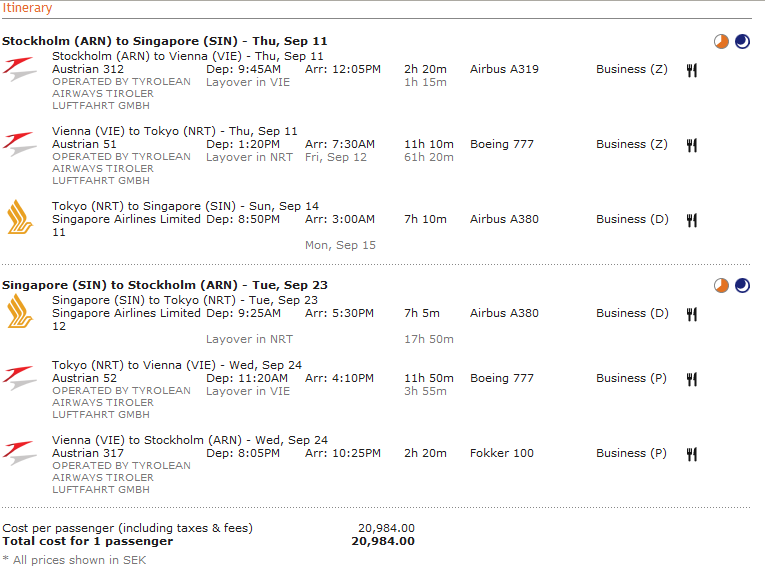The height and width of the screenshot is (569, 765).
Task: Click meal icon for Austrian 317 flight
Action: 691,454
